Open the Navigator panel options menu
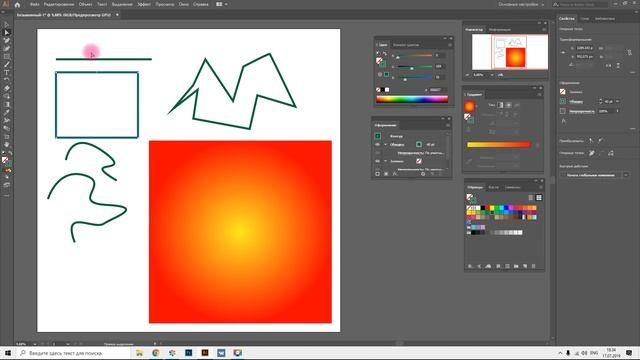The height and width of the screenshot is (360, 640). [x=544, y=29]
